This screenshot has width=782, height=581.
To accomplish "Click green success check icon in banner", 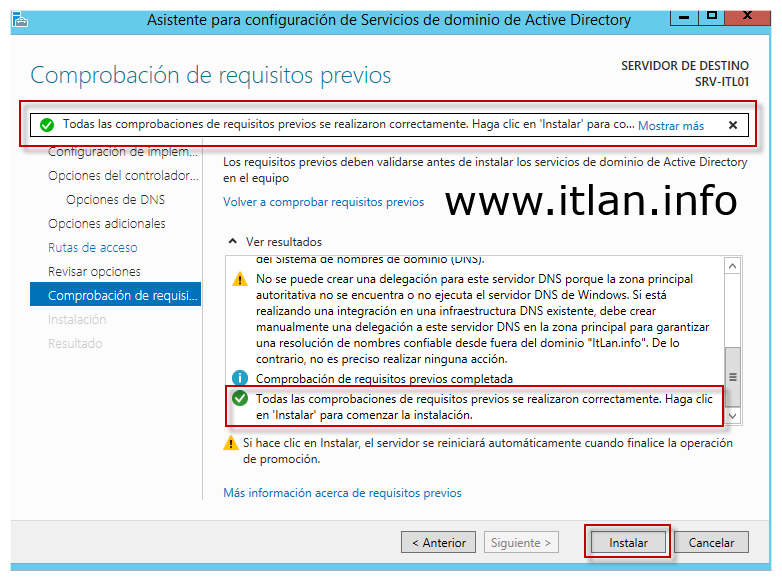I will [46, 125].
